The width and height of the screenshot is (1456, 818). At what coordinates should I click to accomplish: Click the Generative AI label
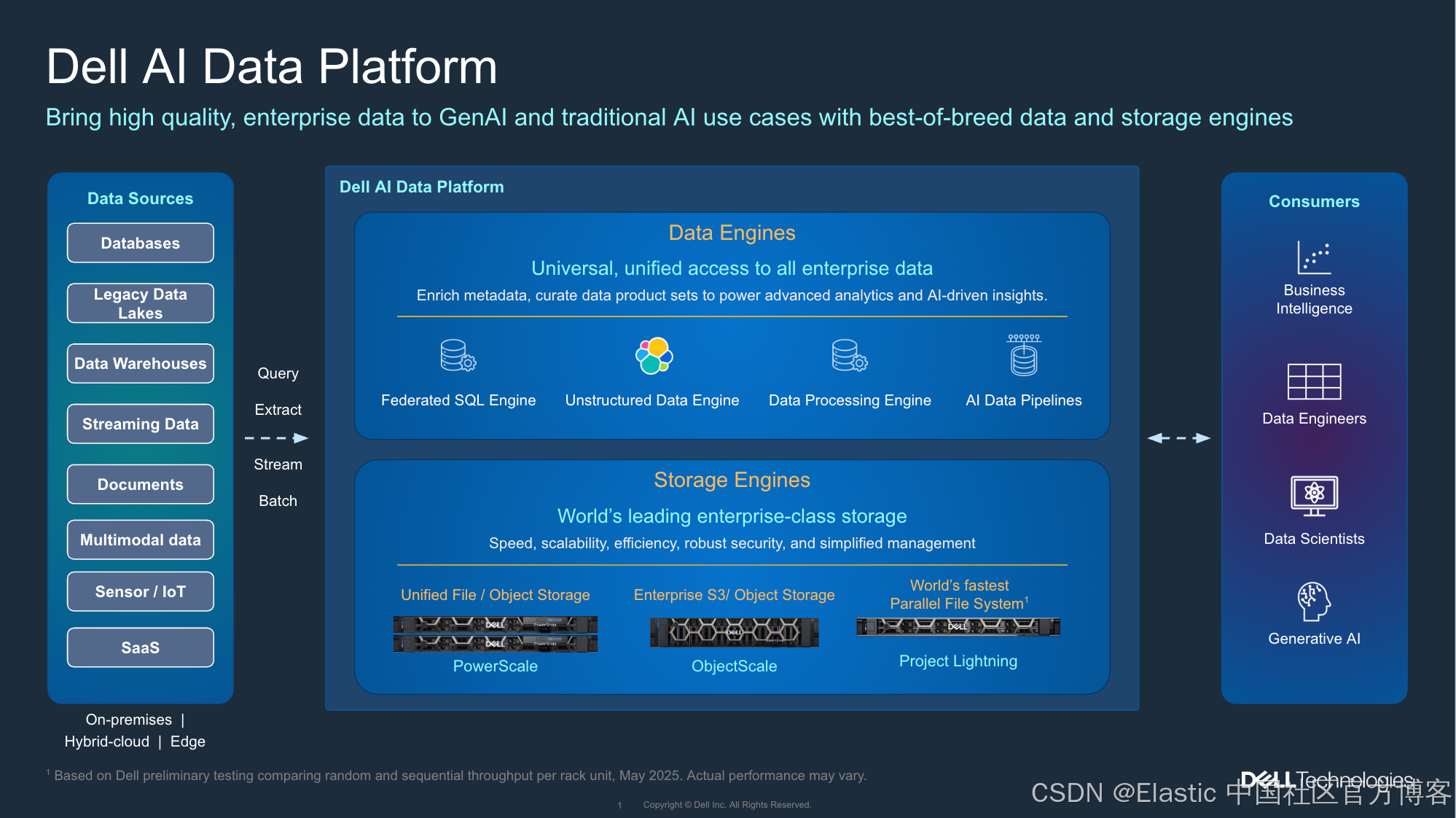[x=1314, y=639]
